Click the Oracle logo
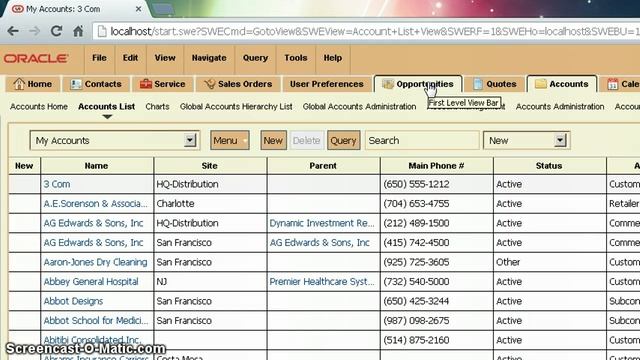Viewport: 640px width, 360px height. point(36,58)
